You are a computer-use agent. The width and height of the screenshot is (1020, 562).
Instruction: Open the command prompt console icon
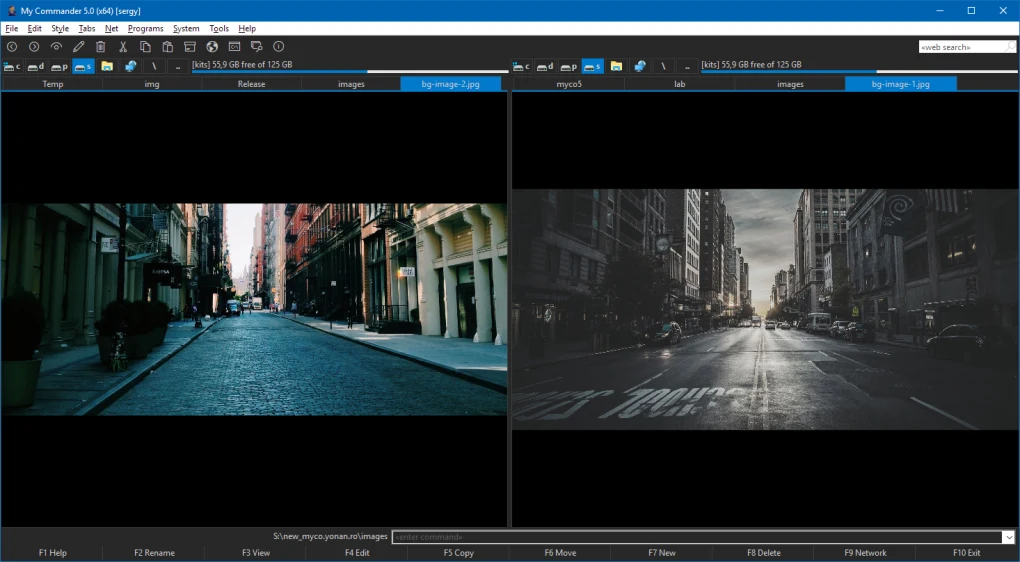pos(234,47)
